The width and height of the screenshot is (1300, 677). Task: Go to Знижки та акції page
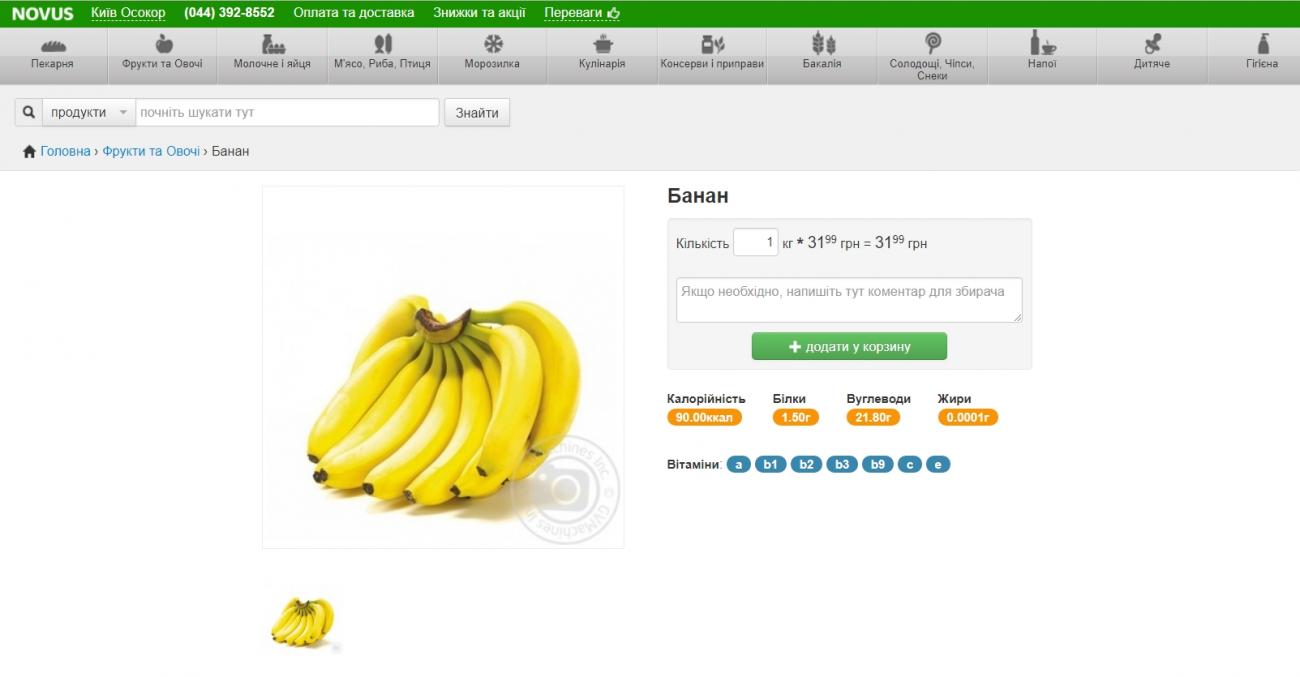tap(479, 13)
